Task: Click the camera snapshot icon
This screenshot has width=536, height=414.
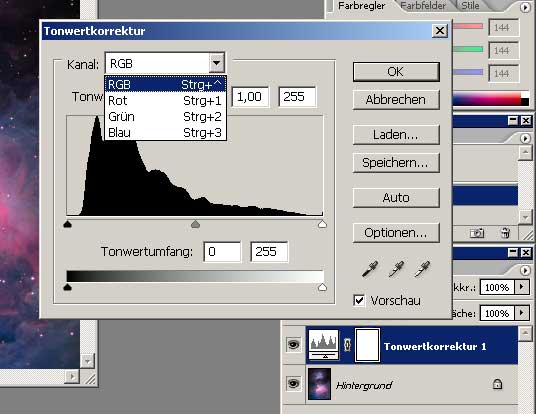Action: click(x=477, y=233)
